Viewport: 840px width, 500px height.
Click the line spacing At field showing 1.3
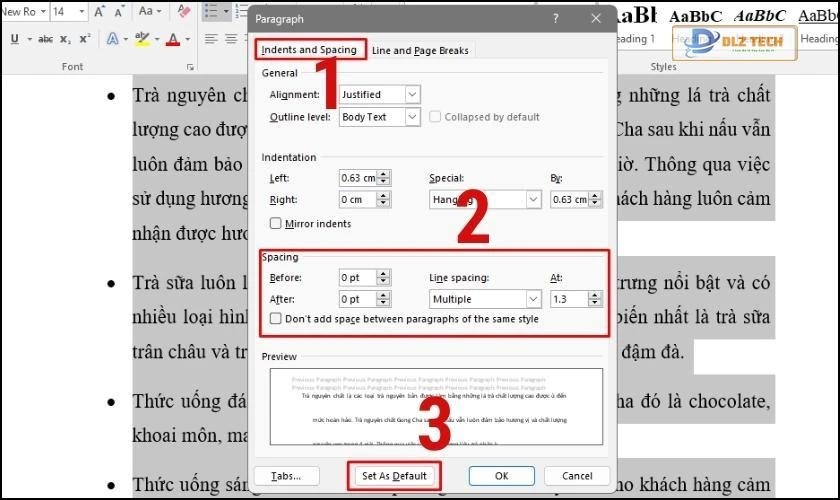click(569, 299)
